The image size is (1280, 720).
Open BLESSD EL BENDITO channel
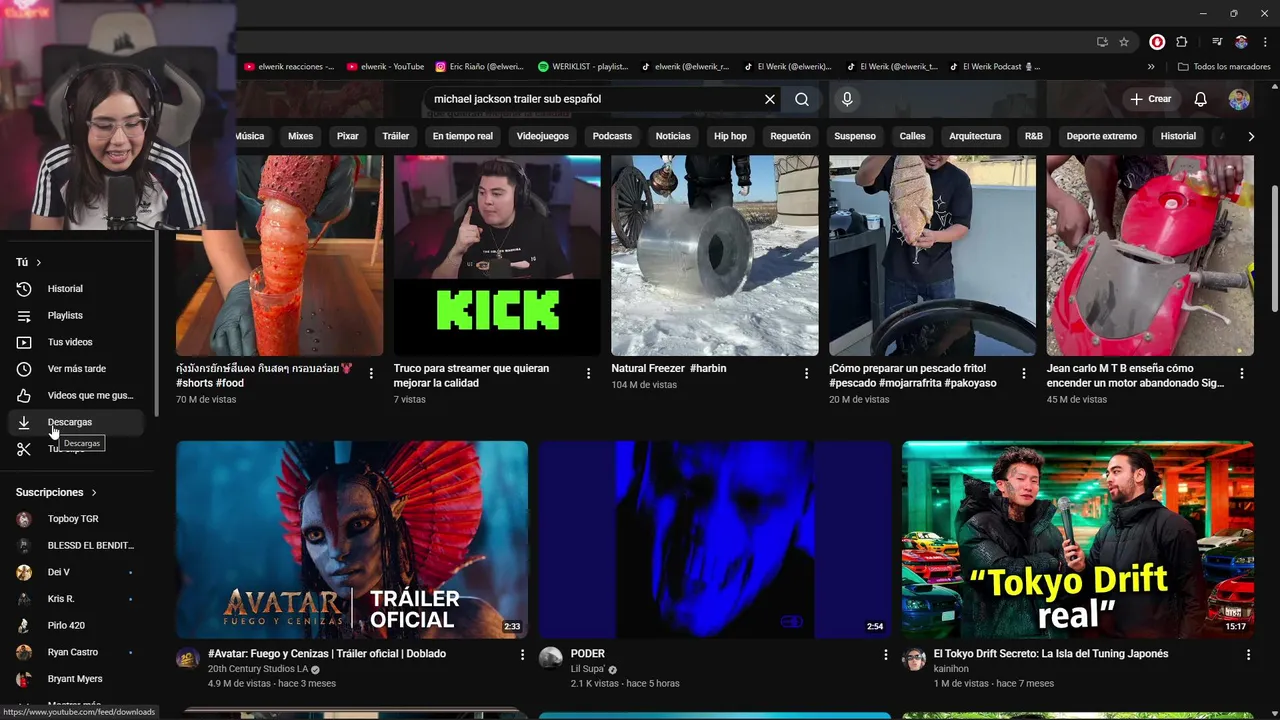click(x=78, y=545)
